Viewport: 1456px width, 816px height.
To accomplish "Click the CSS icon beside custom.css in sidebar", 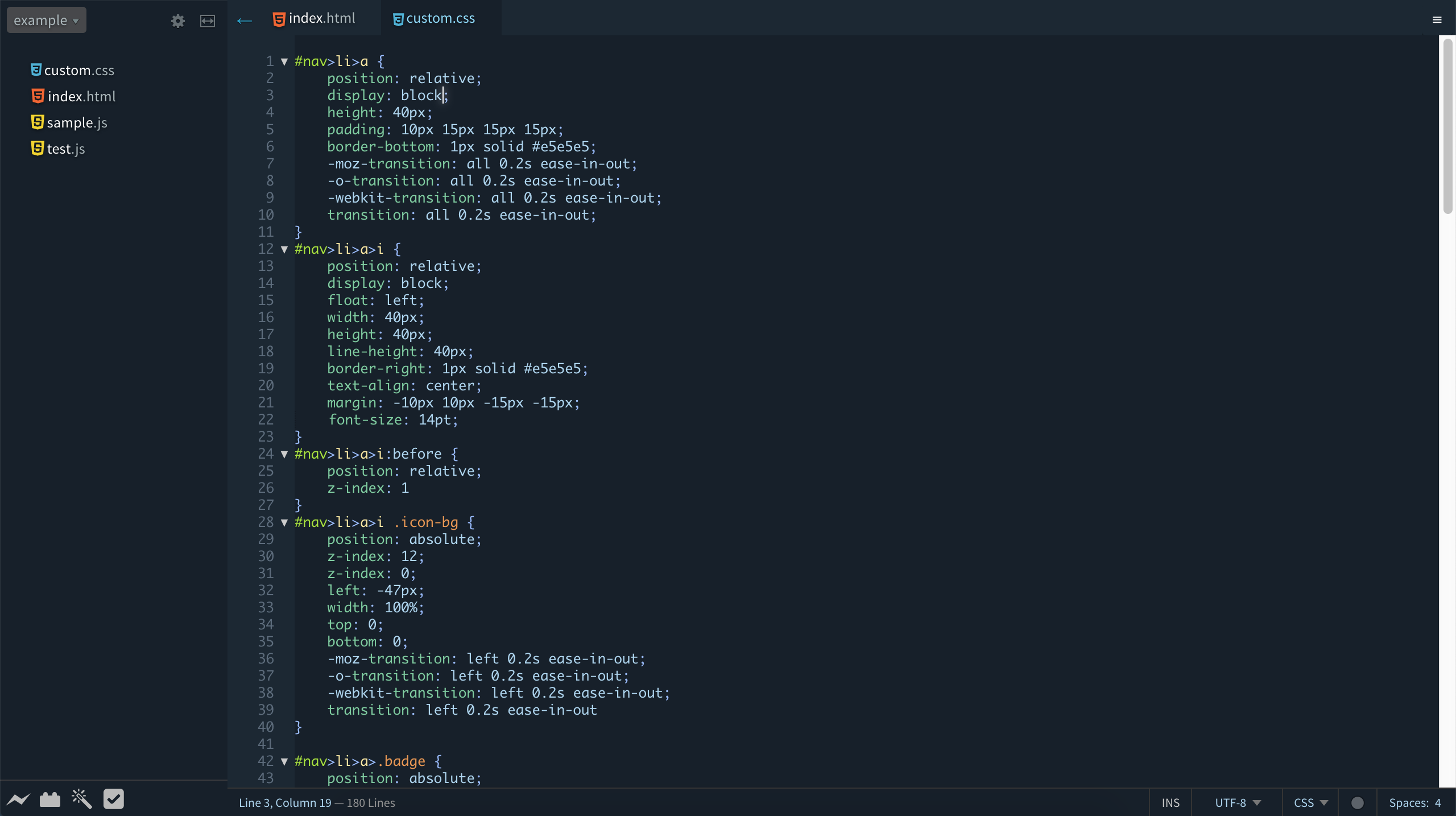I will click(36, 69).
